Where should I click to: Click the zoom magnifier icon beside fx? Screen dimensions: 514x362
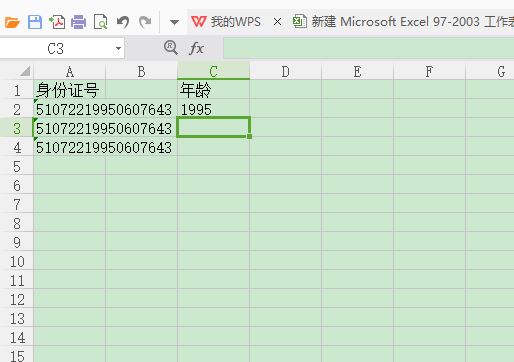click(x=171, y=48)
